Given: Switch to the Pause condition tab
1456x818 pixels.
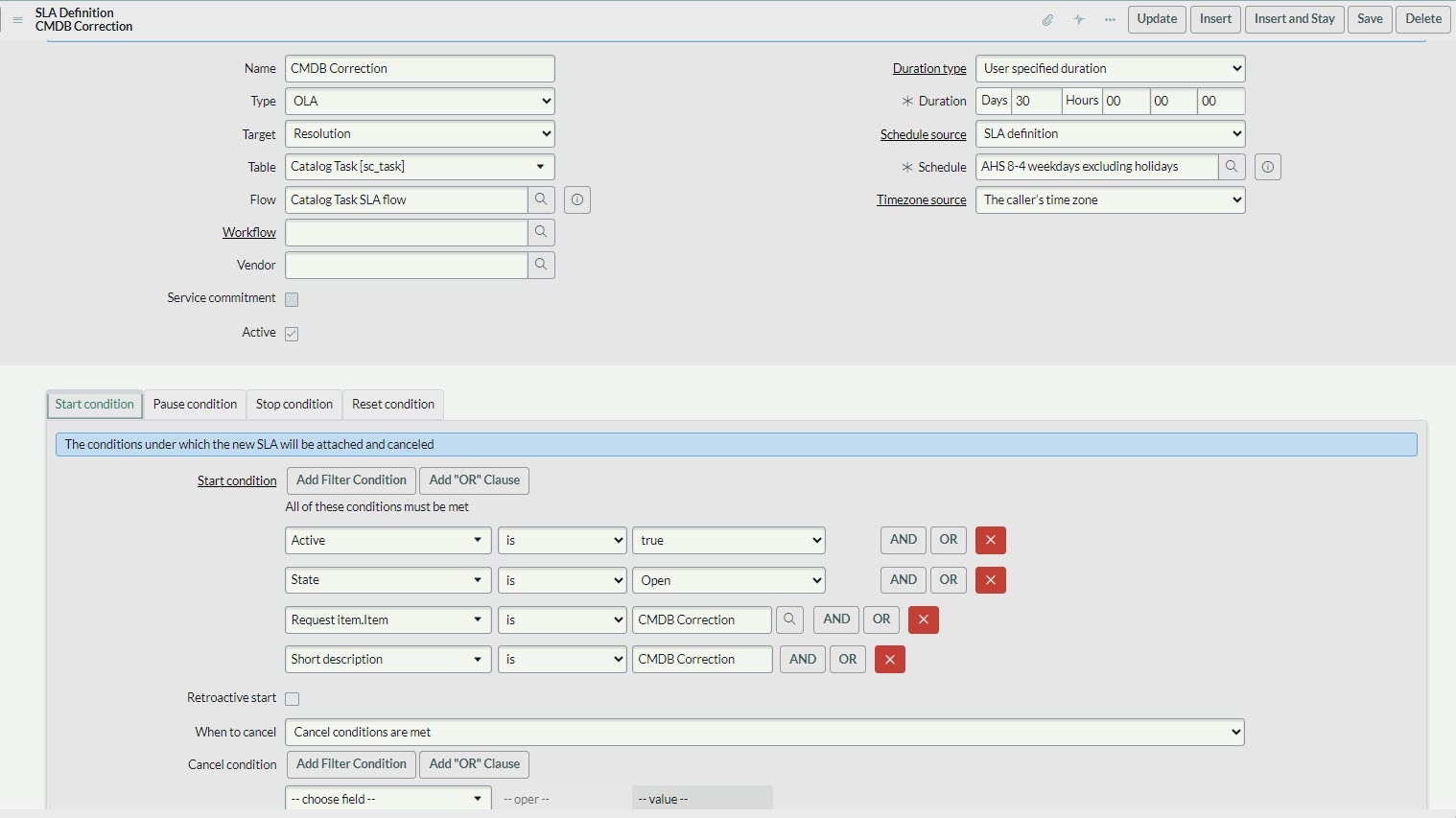Looking at the screenshot, I should pyautogui.click(x=194, y=404).
